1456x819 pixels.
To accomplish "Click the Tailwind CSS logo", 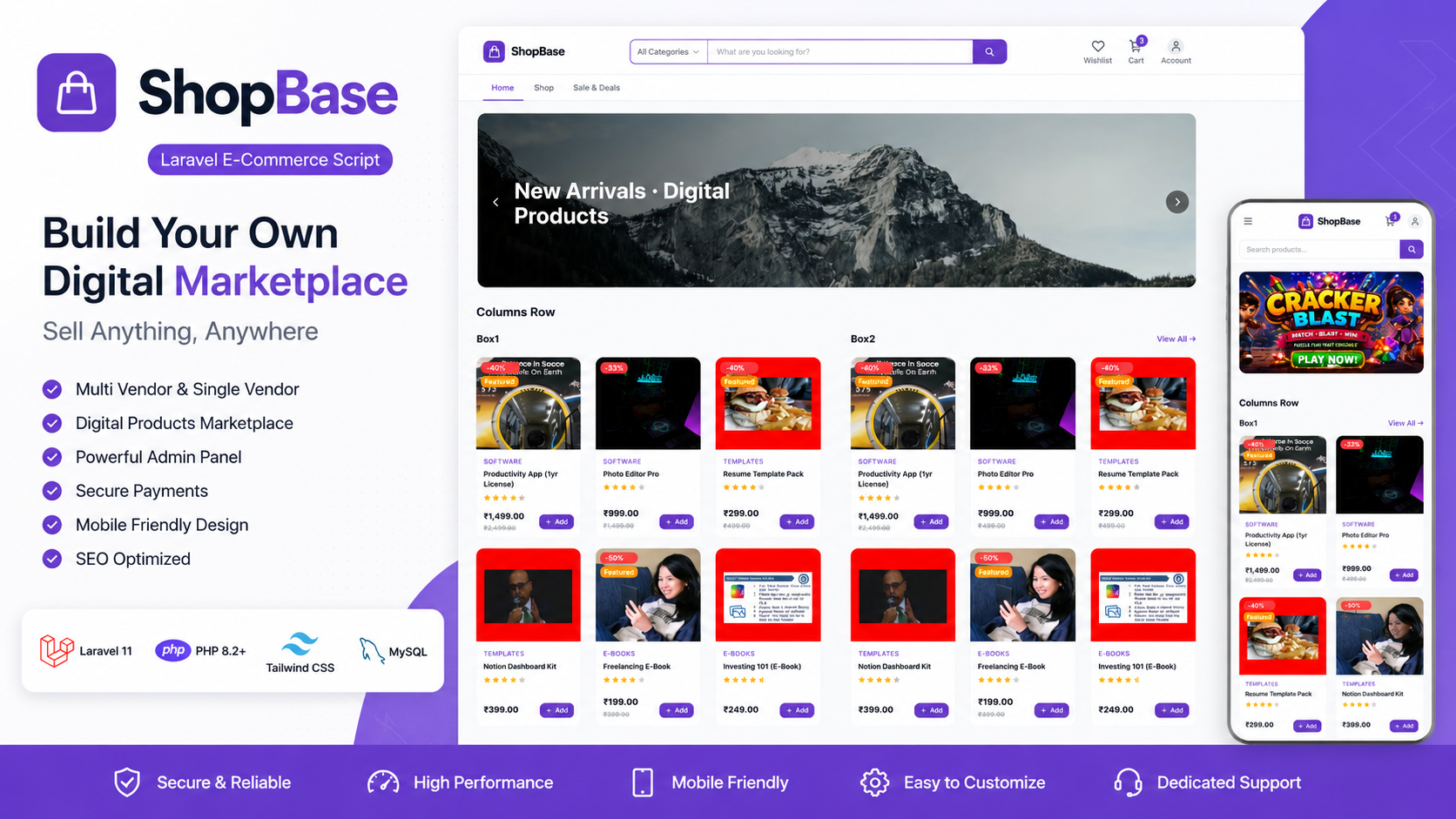I will point(300,644).
